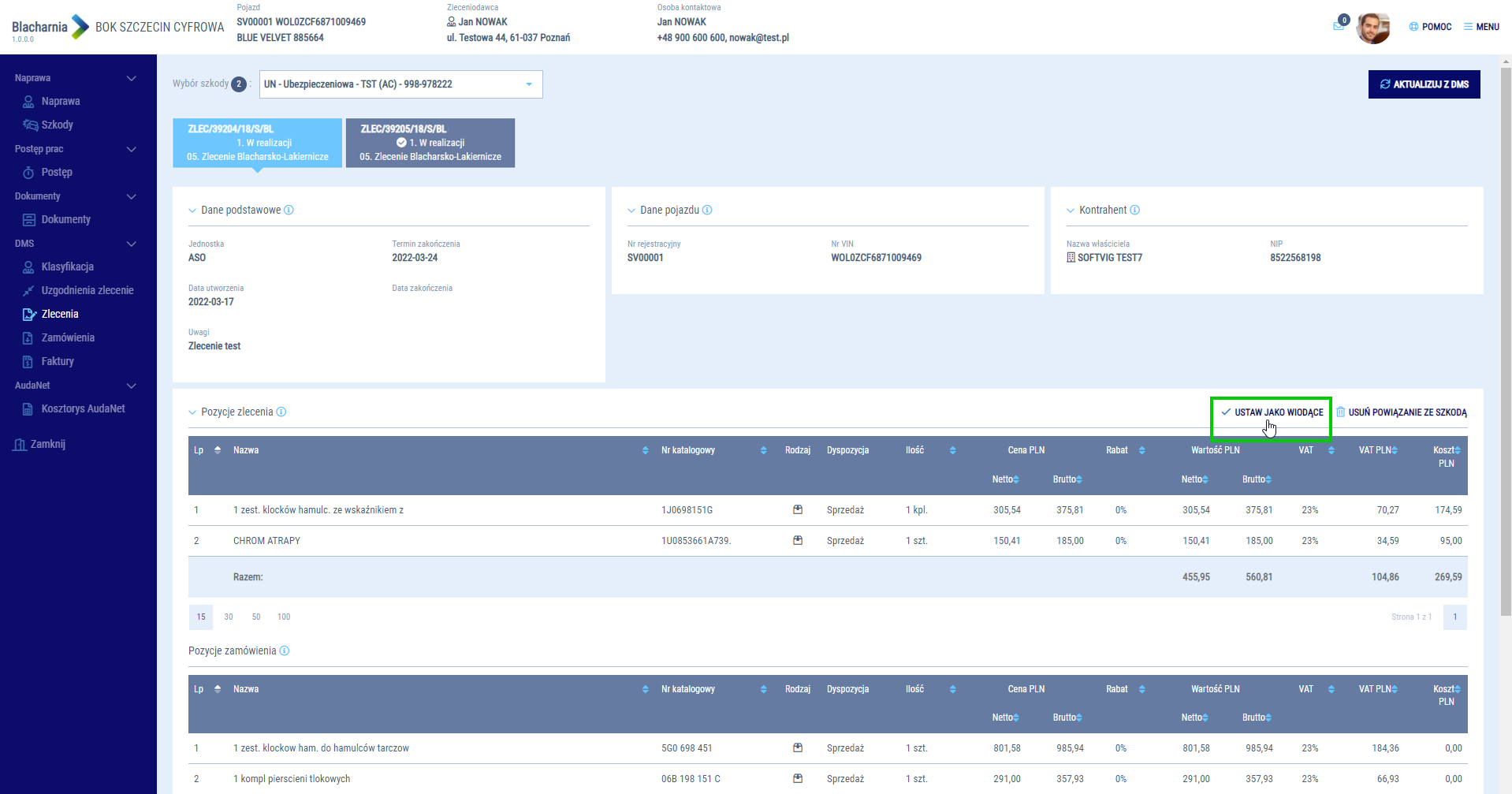The width and height of the screenshot is (1512, 794).
Task: Sort order items by Nazwa column
Action: (x=645, y=450)
